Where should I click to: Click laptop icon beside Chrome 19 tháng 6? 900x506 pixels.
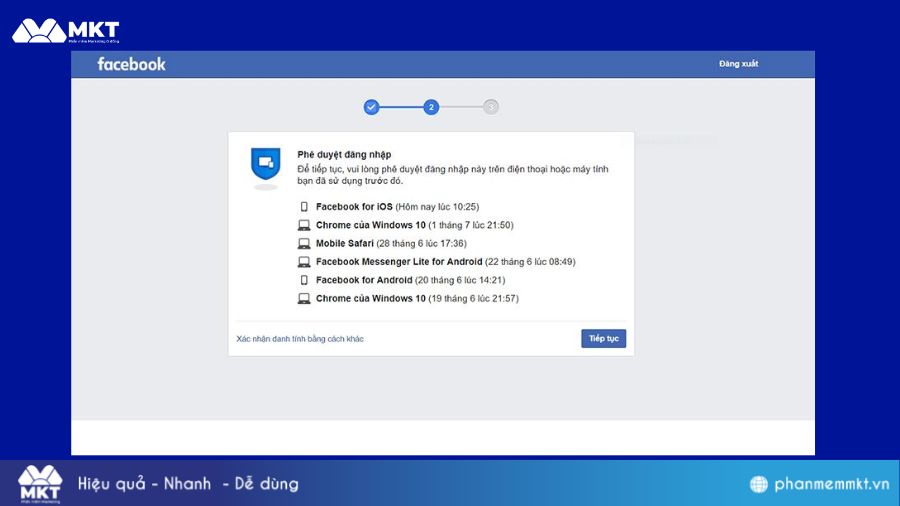(304, 298)
